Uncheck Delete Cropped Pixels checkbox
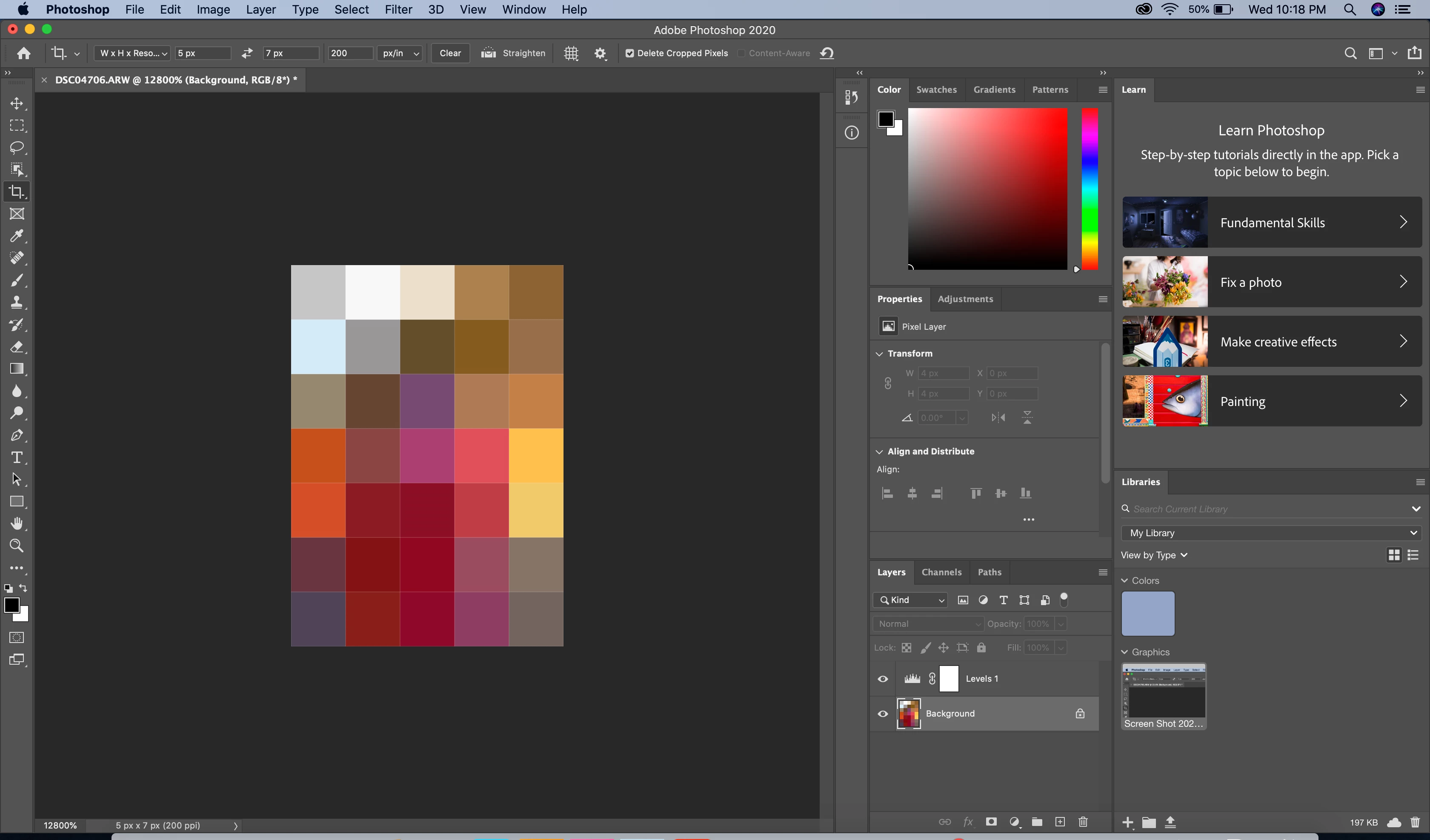The width and height of the screenshot is (1430, 840). pyautogui.click(x=629, y=53)
